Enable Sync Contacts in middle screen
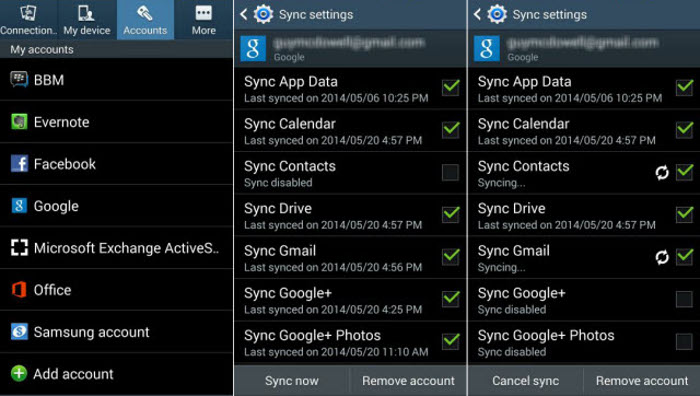This screenshot has width=700, height=396. click(x=450, y=172)
